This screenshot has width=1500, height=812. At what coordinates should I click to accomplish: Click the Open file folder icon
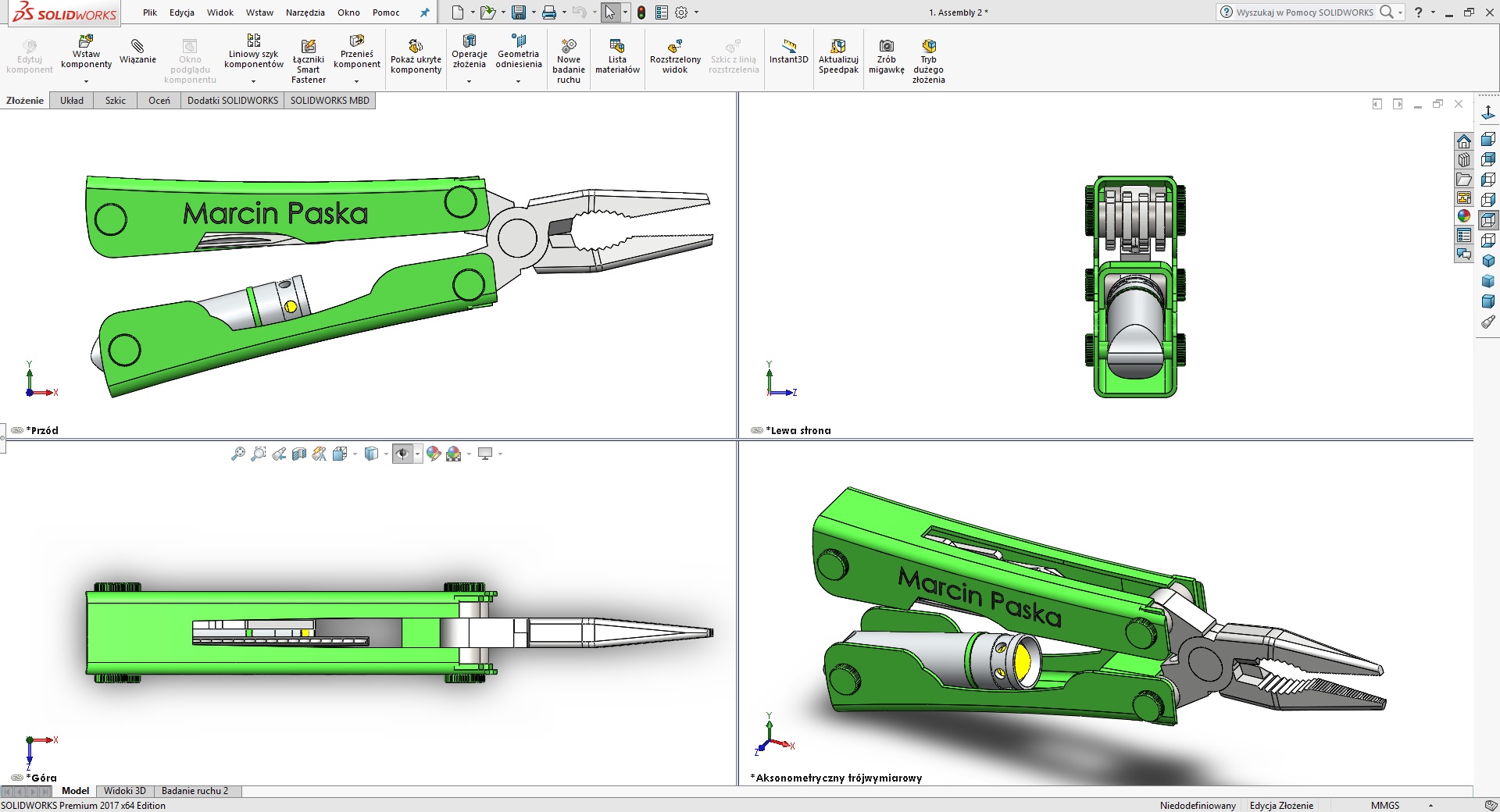[x=487, y=12]
